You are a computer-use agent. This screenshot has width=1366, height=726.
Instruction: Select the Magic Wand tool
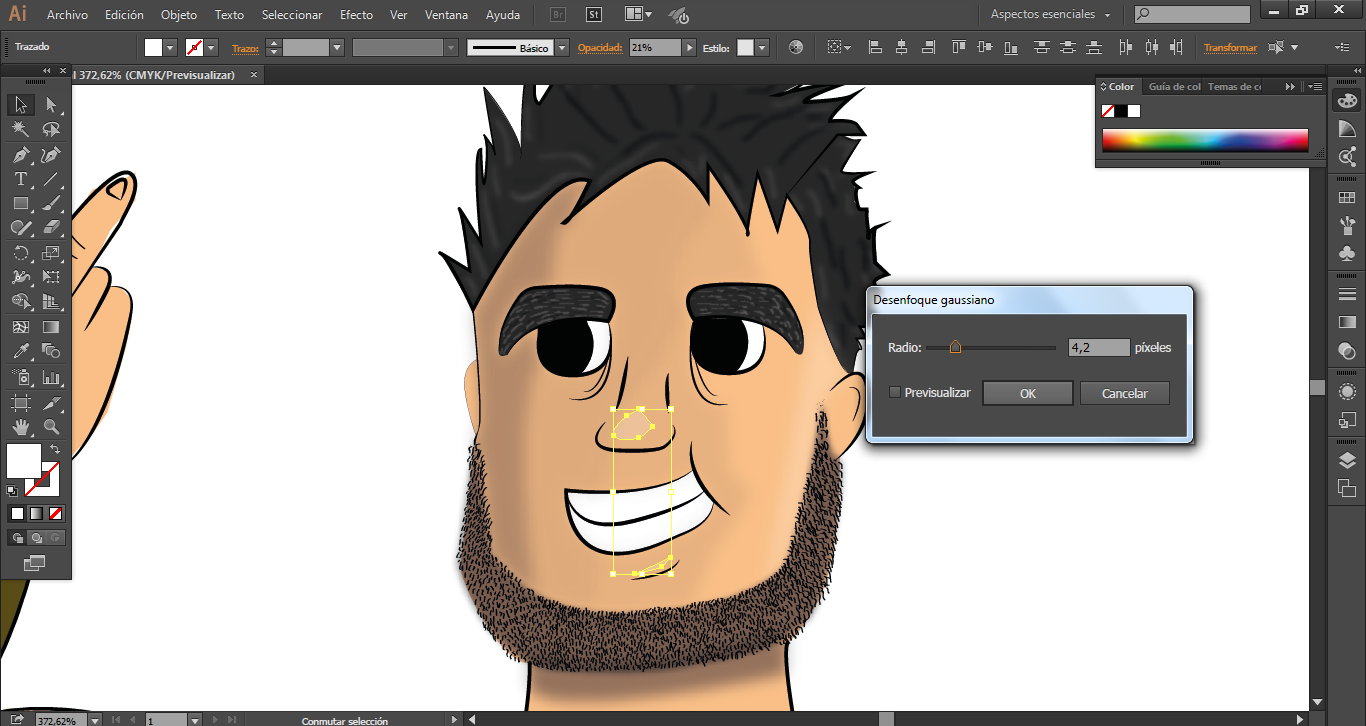coord(20,129)
